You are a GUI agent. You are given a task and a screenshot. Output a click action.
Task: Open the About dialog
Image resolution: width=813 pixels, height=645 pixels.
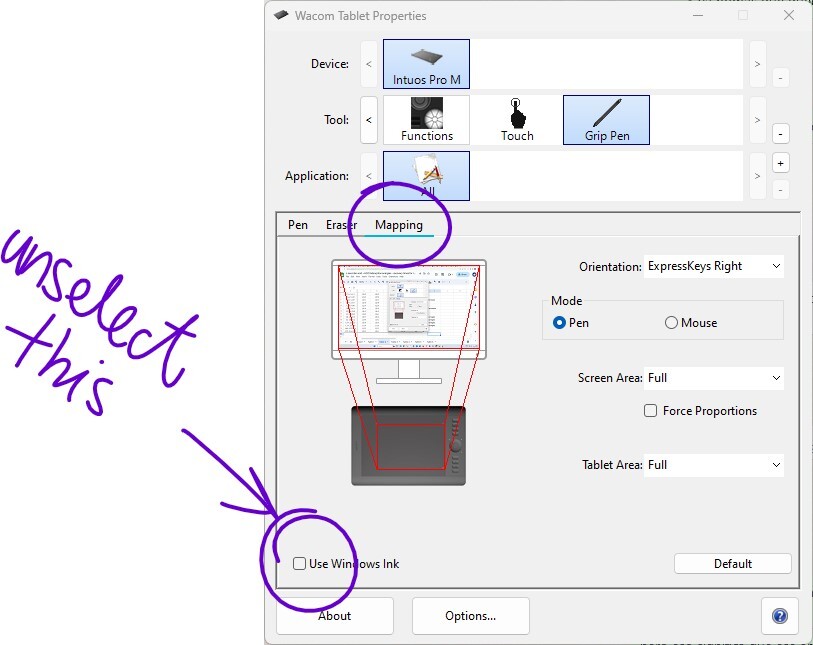(x=334, y=615)
